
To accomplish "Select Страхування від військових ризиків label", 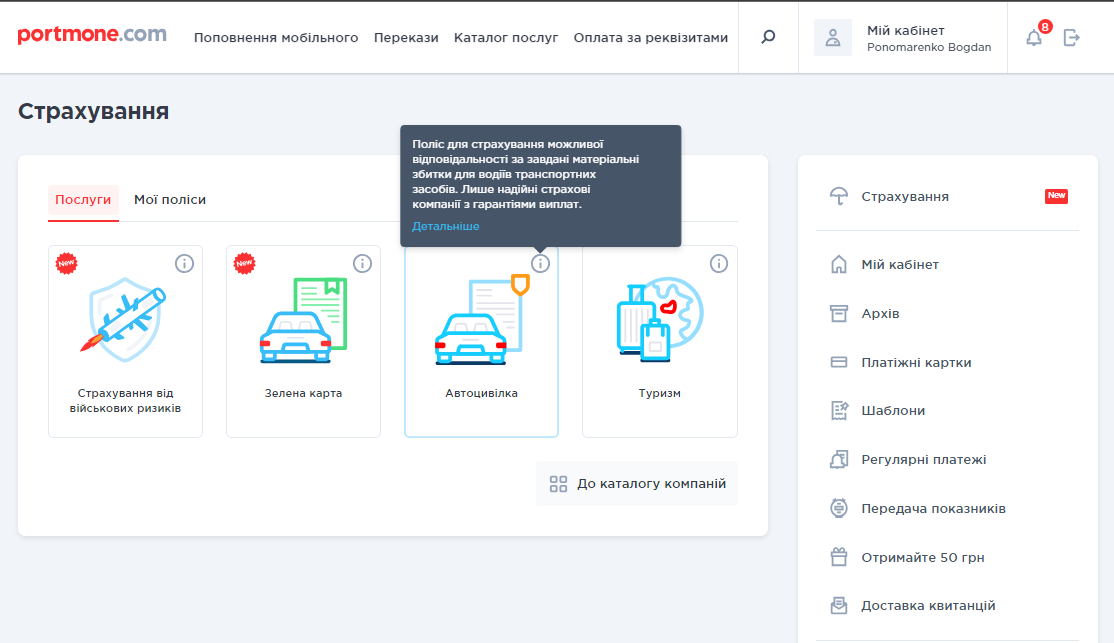I will pos(125,401).
